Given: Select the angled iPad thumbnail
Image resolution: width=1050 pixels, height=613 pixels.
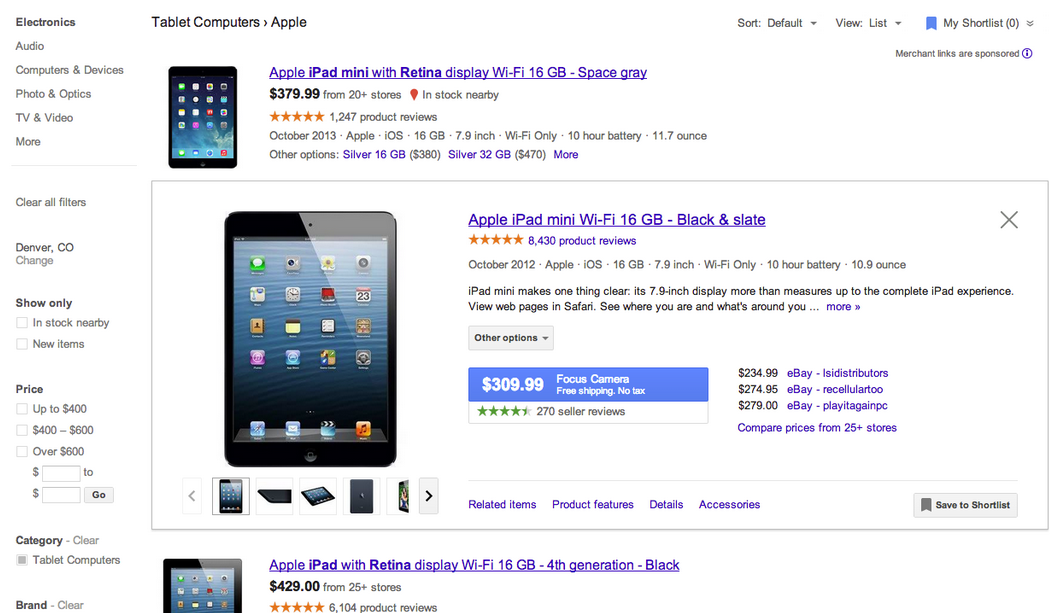Looking at the screenshot, I should 318,496.
